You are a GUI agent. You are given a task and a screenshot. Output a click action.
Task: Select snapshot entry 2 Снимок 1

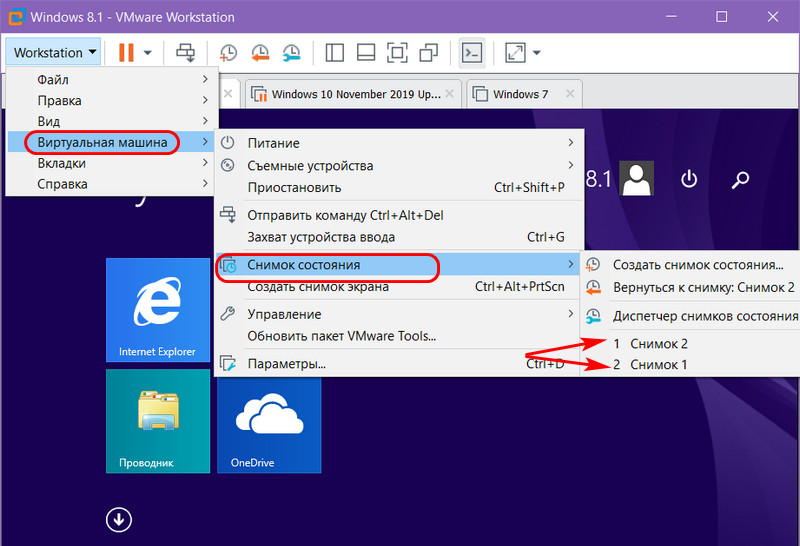(x=691, y=364)
